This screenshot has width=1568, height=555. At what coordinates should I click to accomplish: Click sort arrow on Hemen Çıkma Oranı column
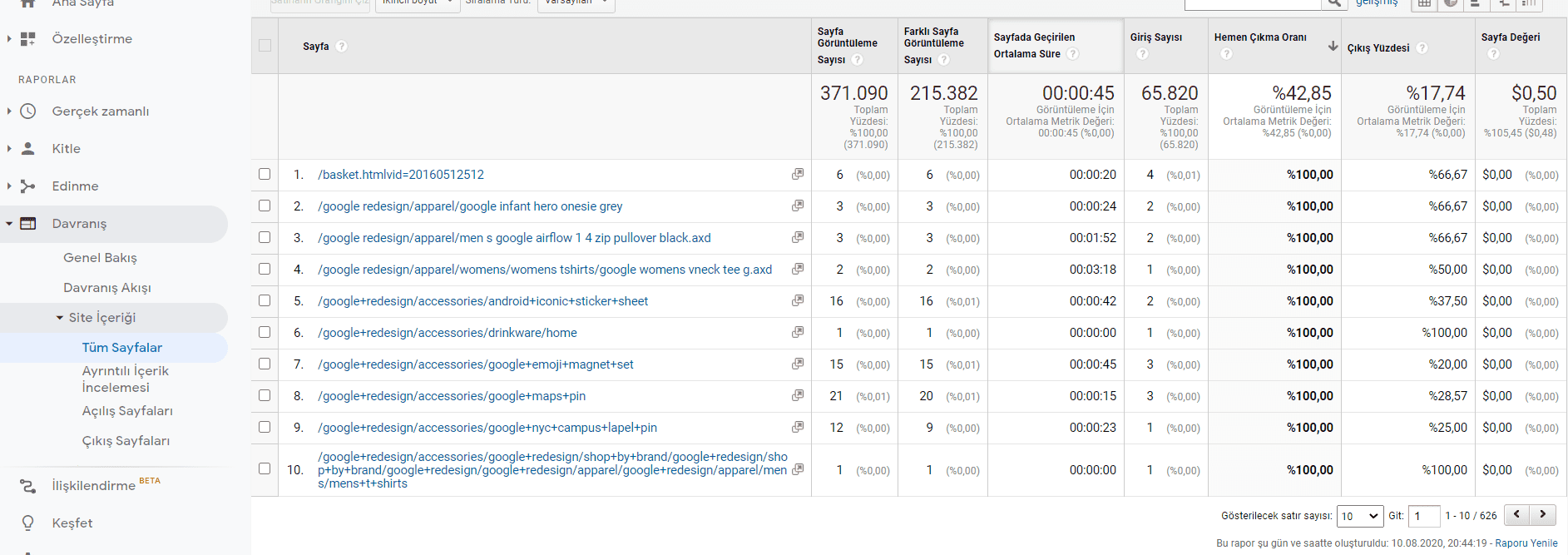point(1333,46)
